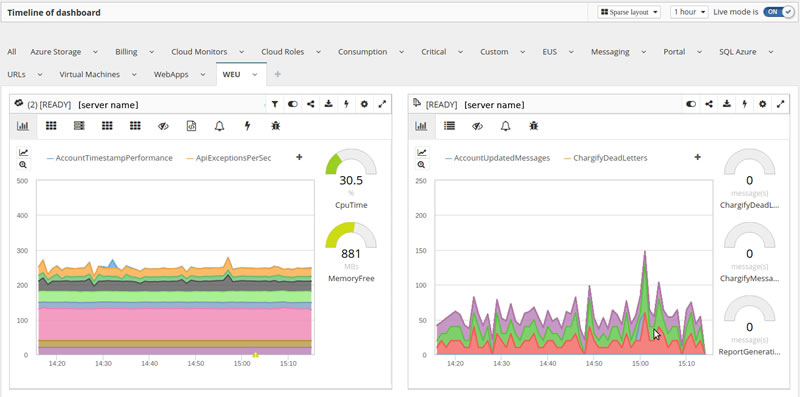Open the share icon in left widget header
800x397 pixels.
point(310,104)
